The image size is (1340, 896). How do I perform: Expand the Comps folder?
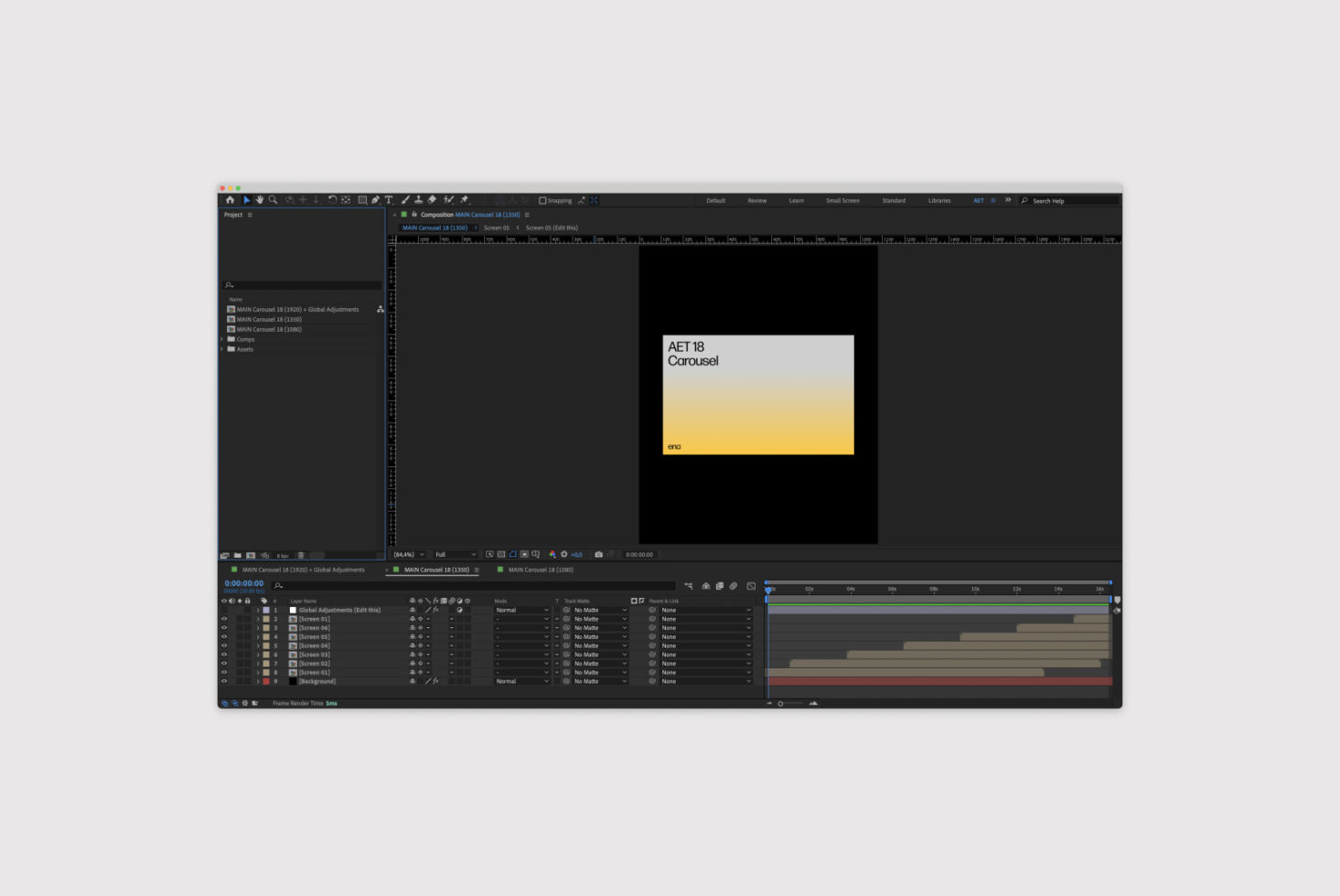(222, 339)
